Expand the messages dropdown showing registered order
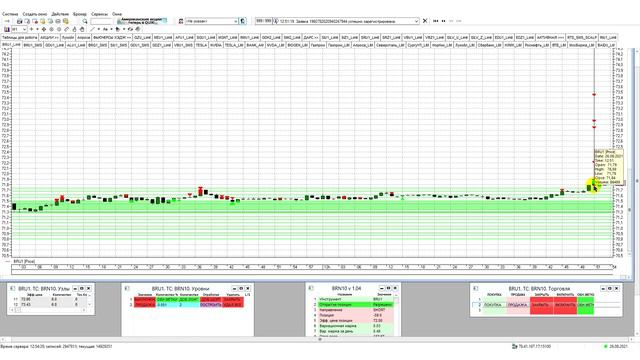 416,21
